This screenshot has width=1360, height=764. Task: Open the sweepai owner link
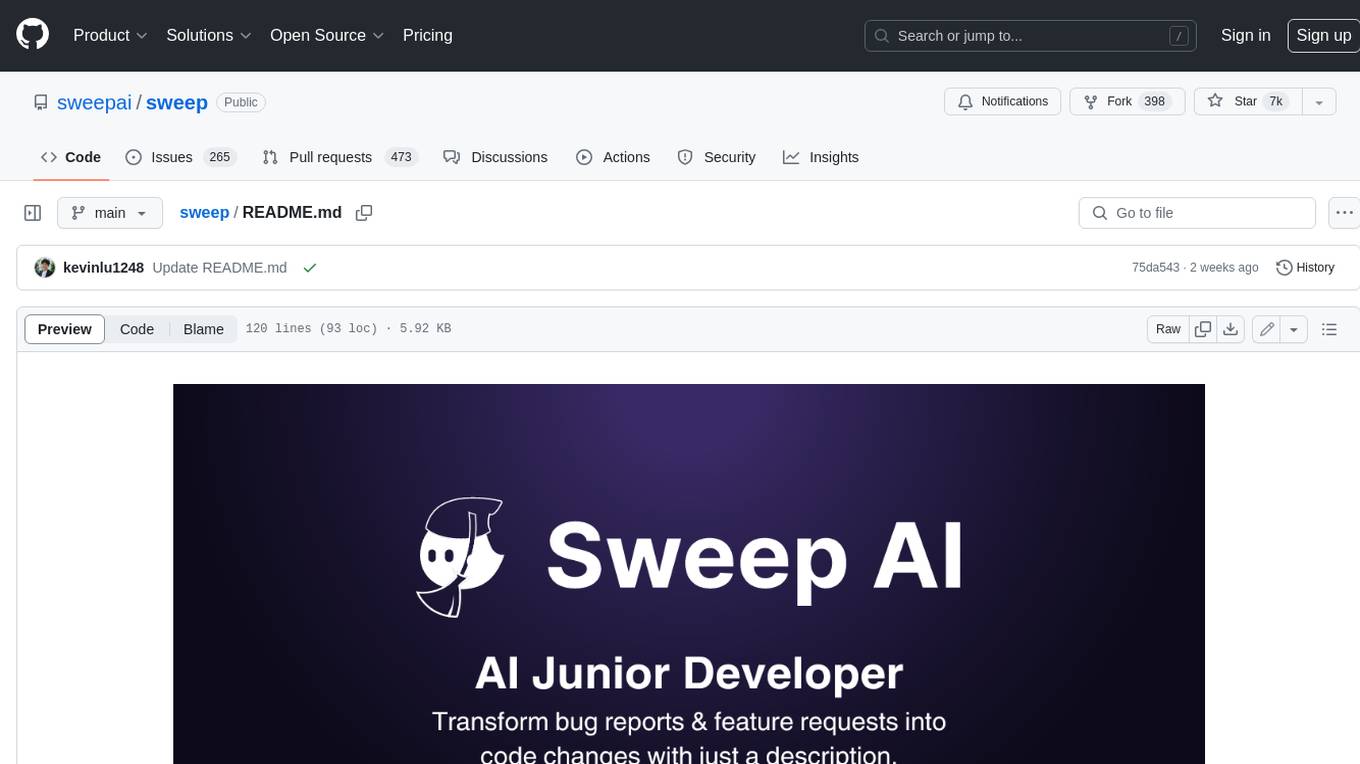94,102
